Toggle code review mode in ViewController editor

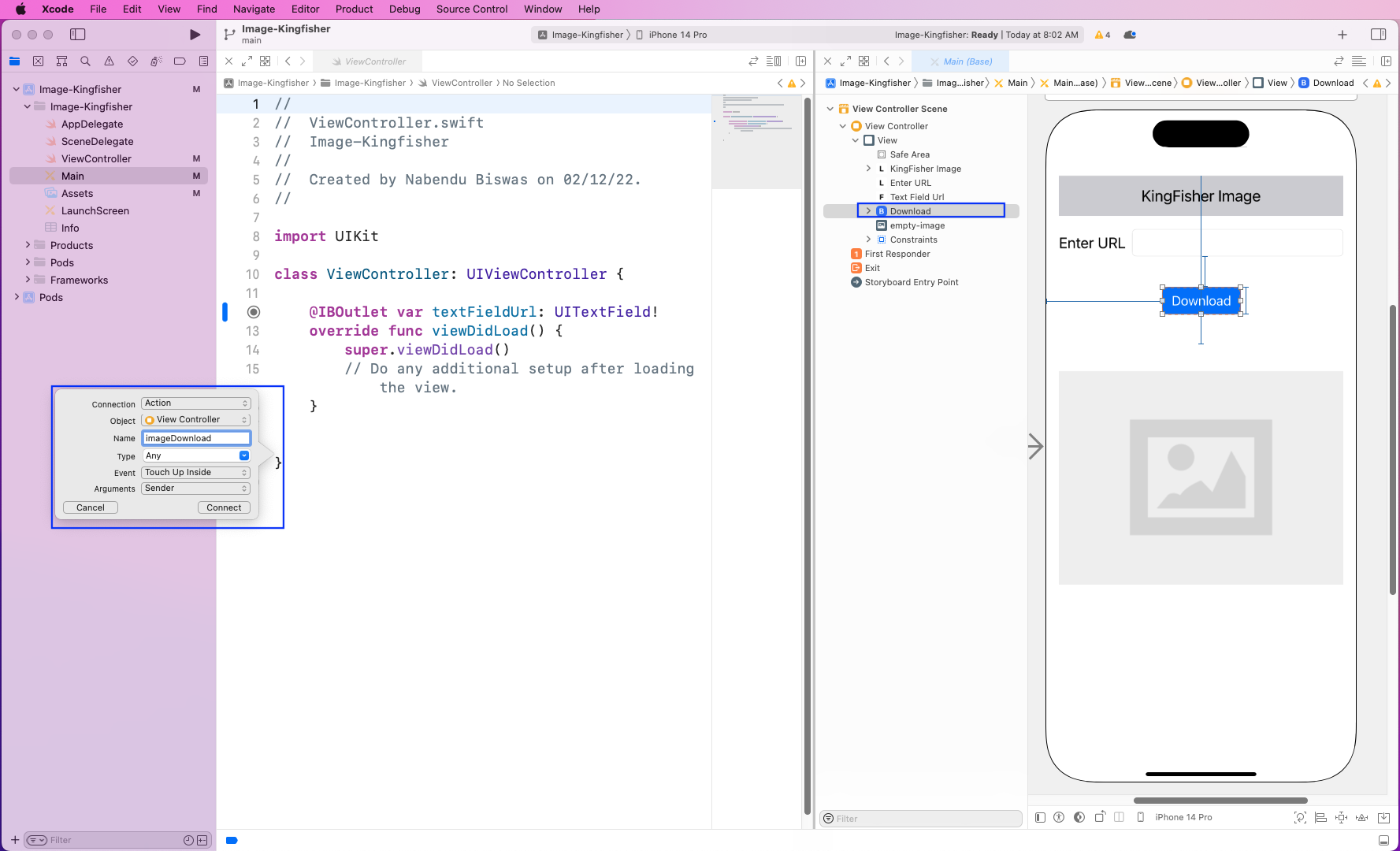pos(753,61)
